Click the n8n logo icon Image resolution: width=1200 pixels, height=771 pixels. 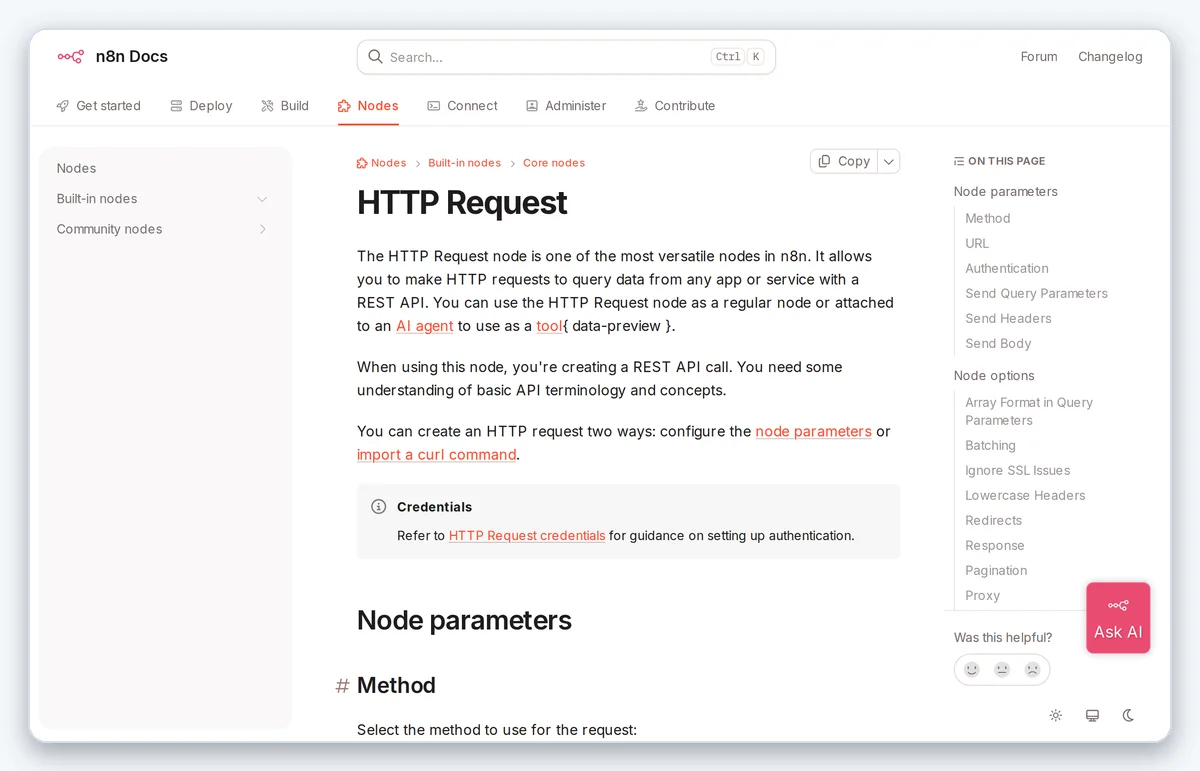click(70, 57)
